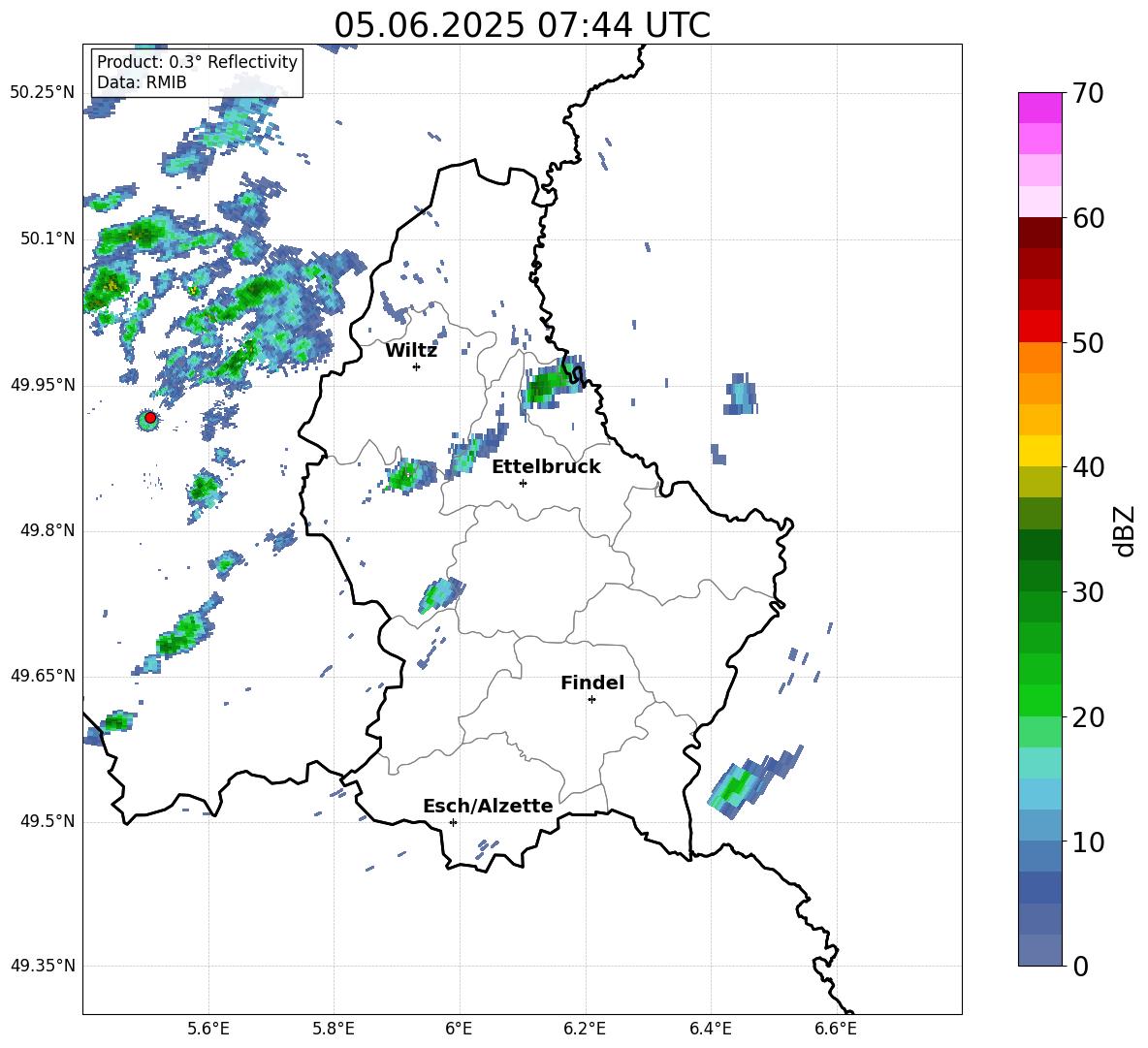This screenshot has height=1048, width=1148.
Task: Click the dark green colorbar segment near 35
Action: [x=1040, y=545]
